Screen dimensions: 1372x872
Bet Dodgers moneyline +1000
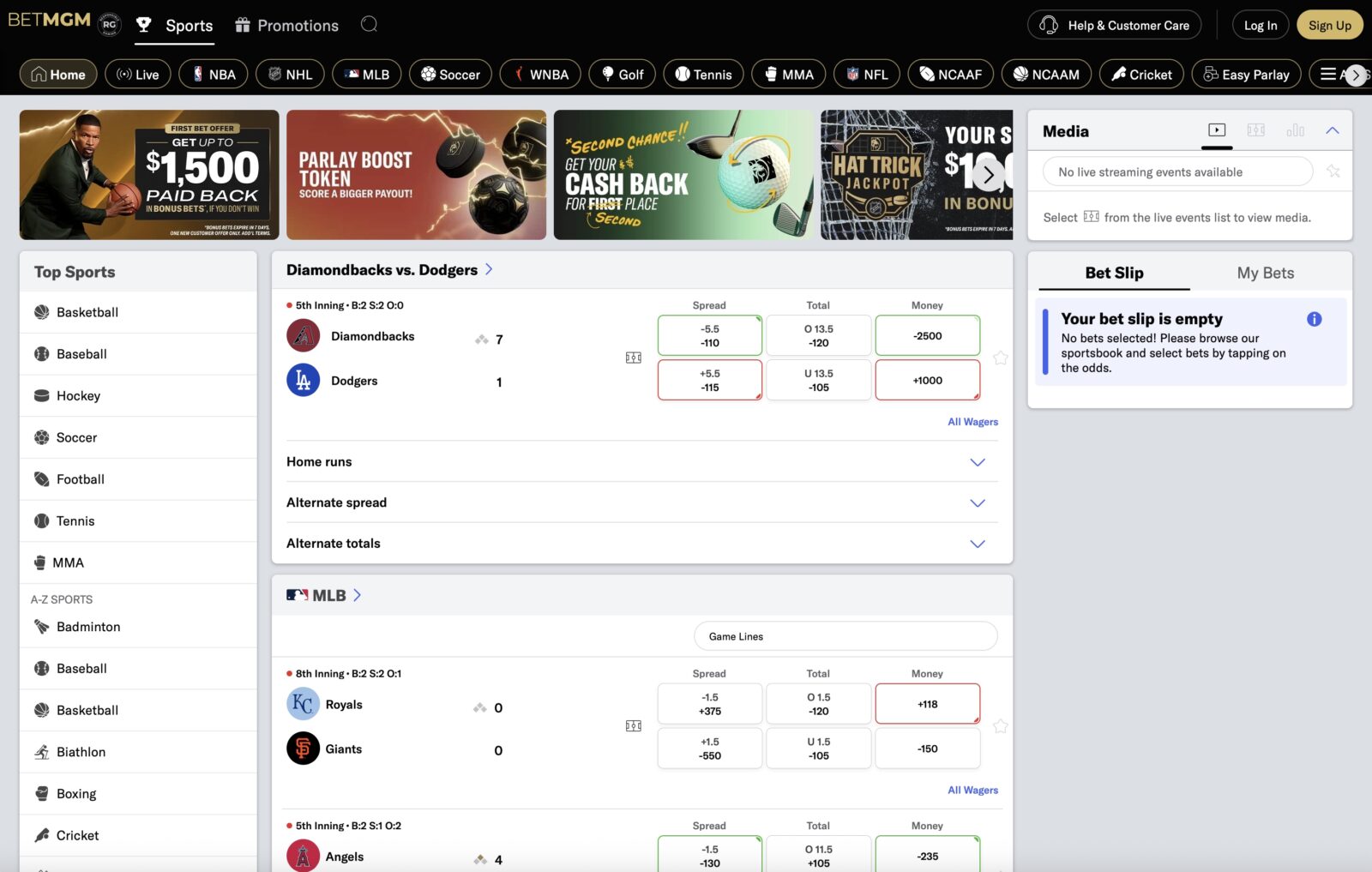click(x=927, y=380)
